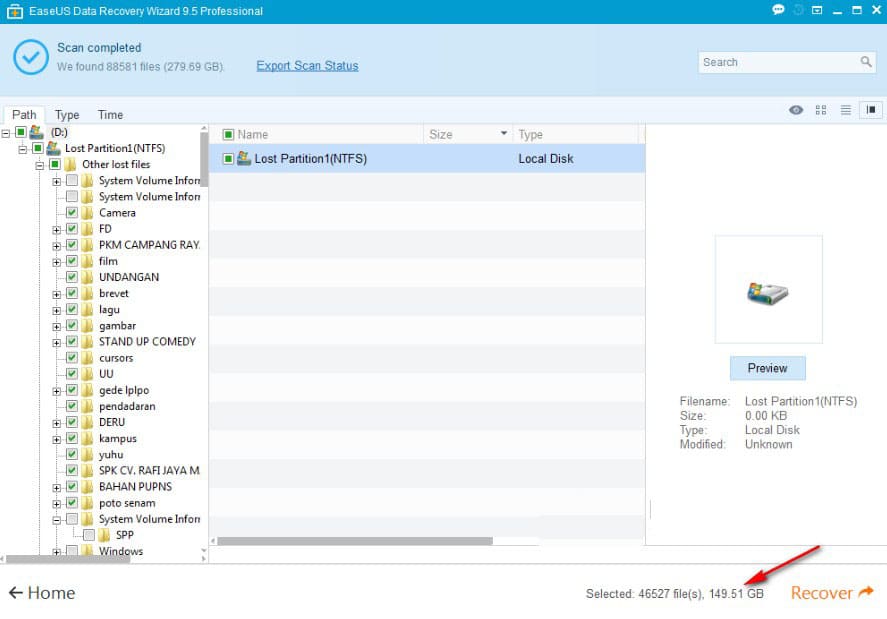Click the Other lost files folder icon

[71, 165]
